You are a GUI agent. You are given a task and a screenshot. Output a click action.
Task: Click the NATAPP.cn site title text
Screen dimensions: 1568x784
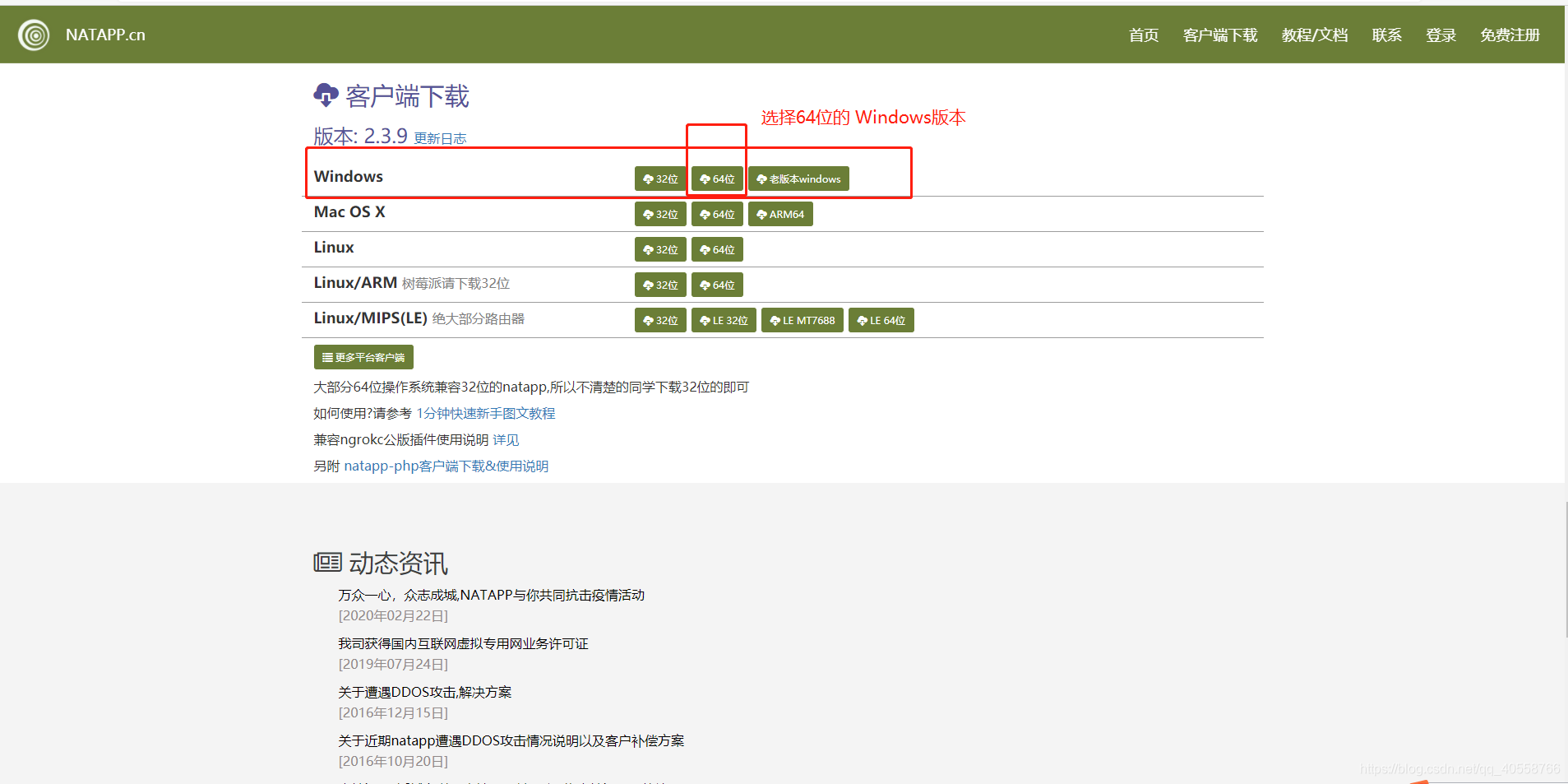pos(105,35)
